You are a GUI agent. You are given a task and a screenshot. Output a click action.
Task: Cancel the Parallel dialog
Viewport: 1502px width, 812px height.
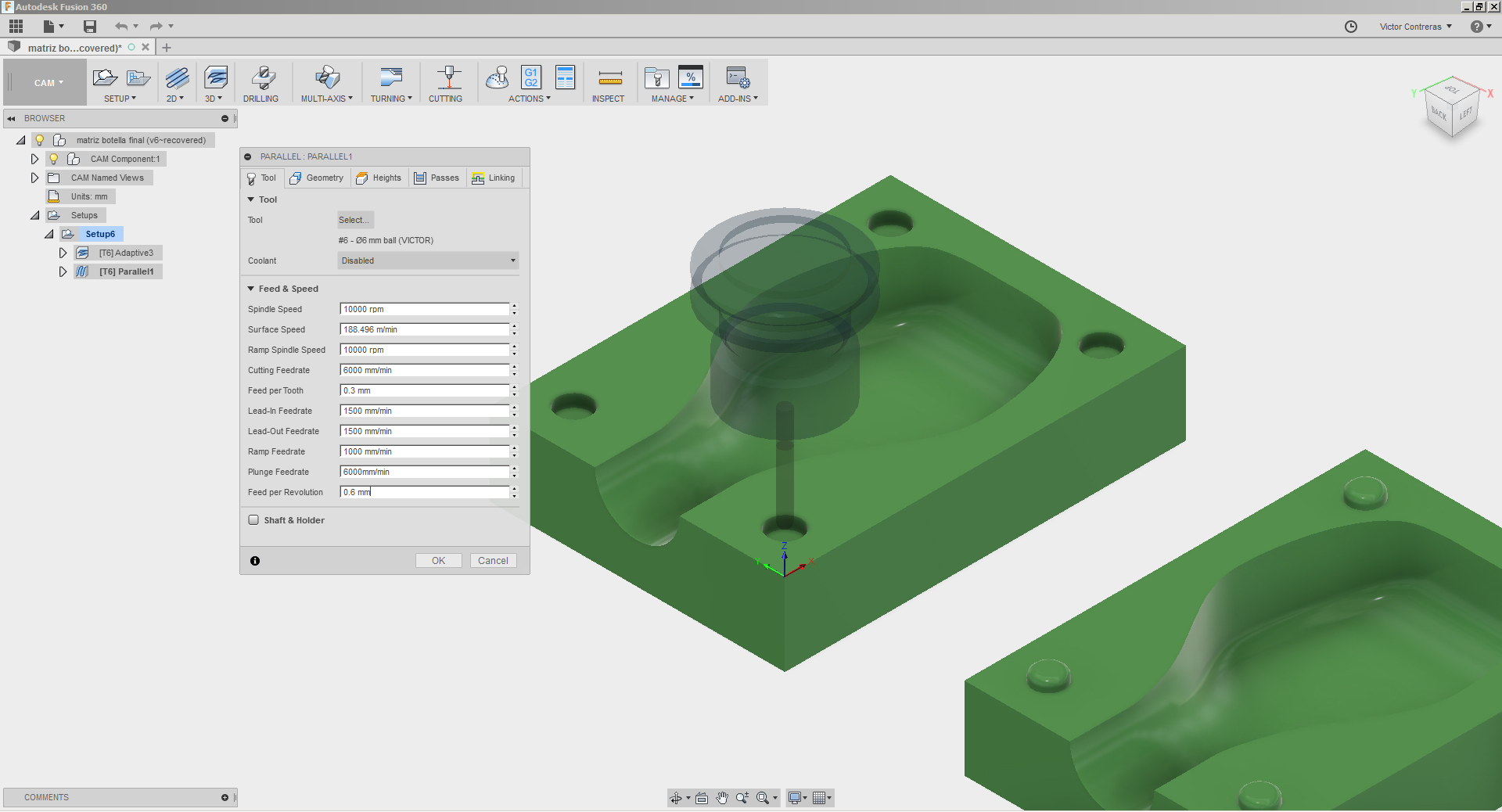click(x=493, y=561)
